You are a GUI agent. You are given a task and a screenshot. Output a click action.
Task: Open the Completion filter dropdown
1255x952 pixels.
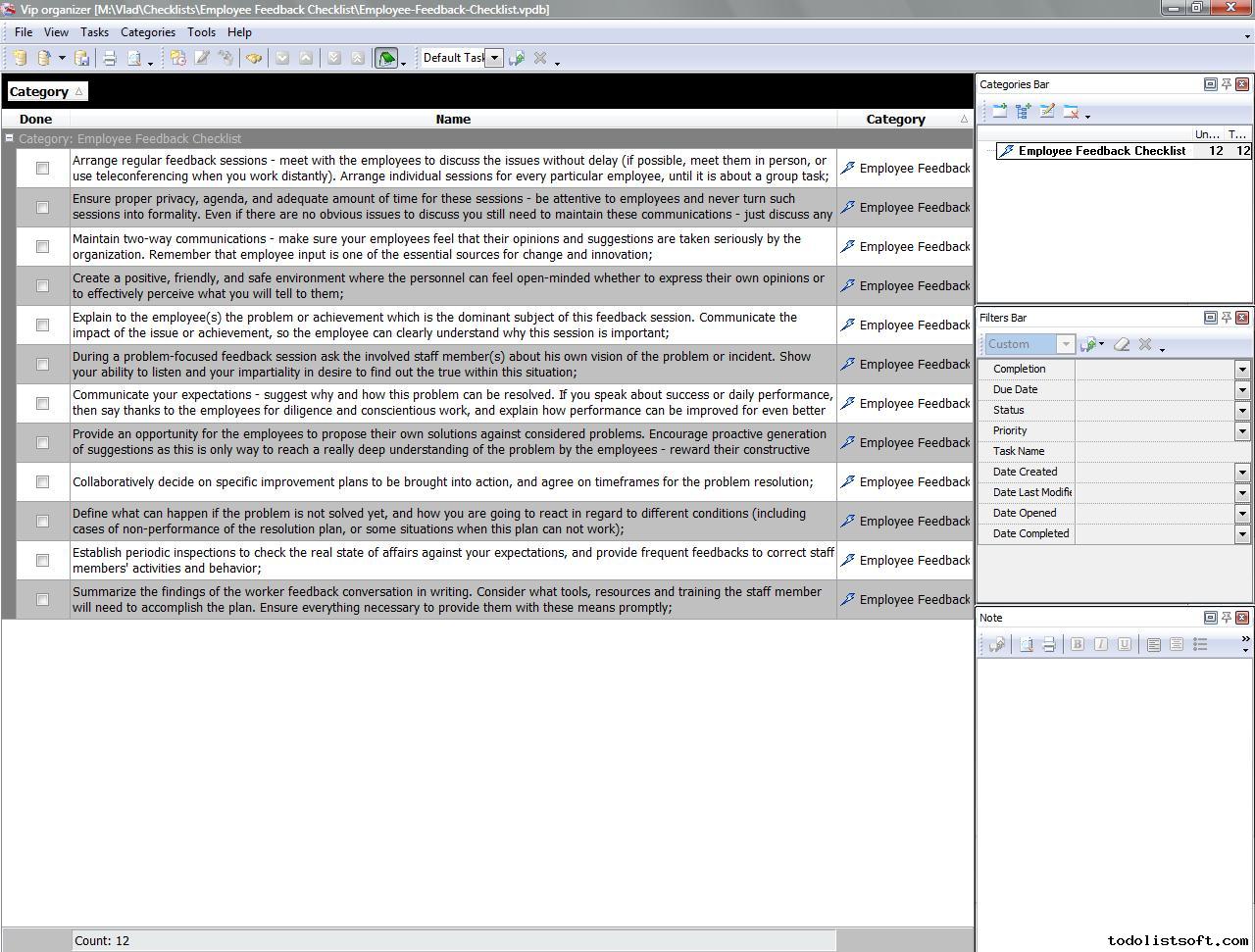1242,370
